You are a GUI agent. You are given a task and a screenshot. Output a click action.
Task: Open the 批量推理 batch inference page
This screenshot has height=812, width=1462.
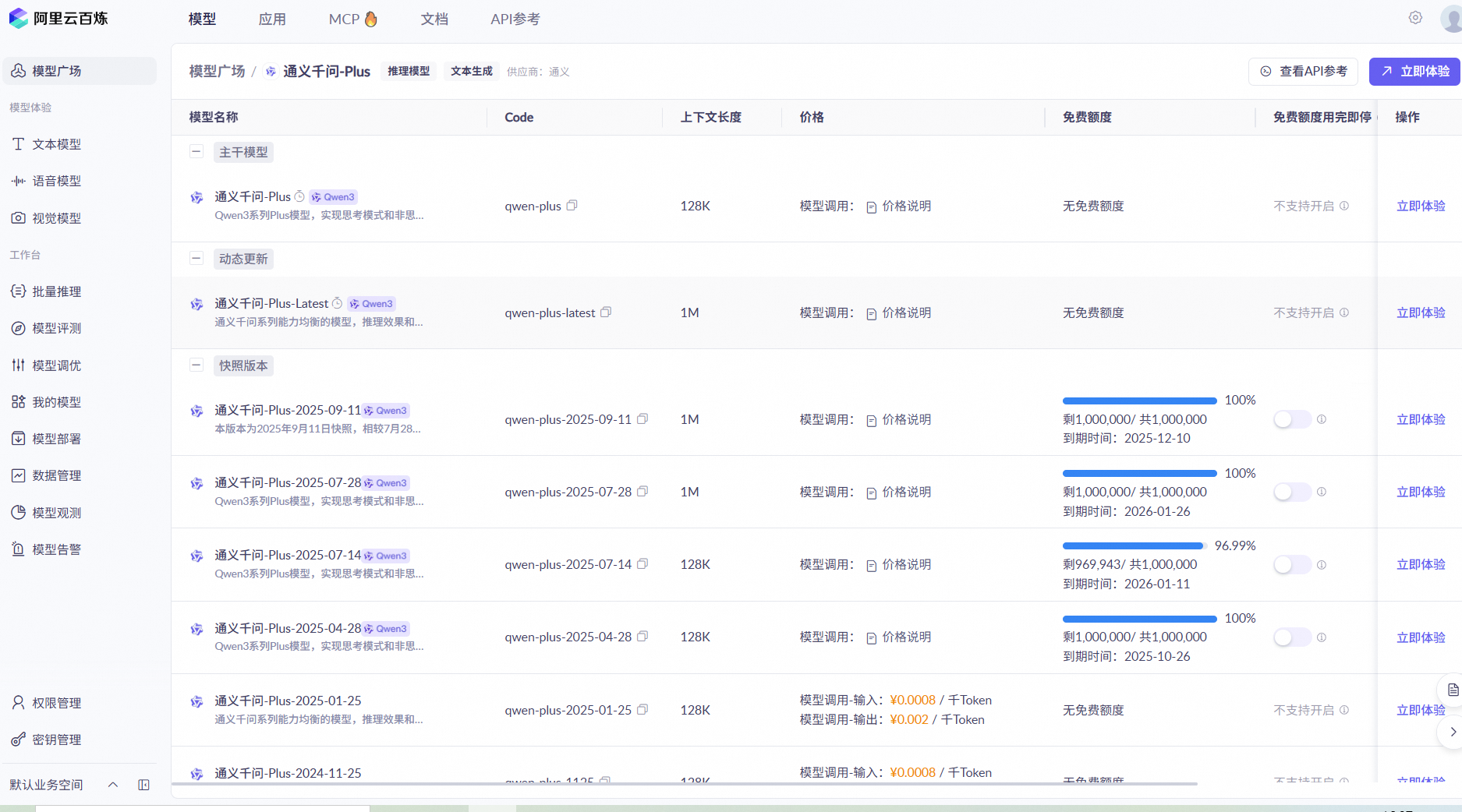(56, 291)
